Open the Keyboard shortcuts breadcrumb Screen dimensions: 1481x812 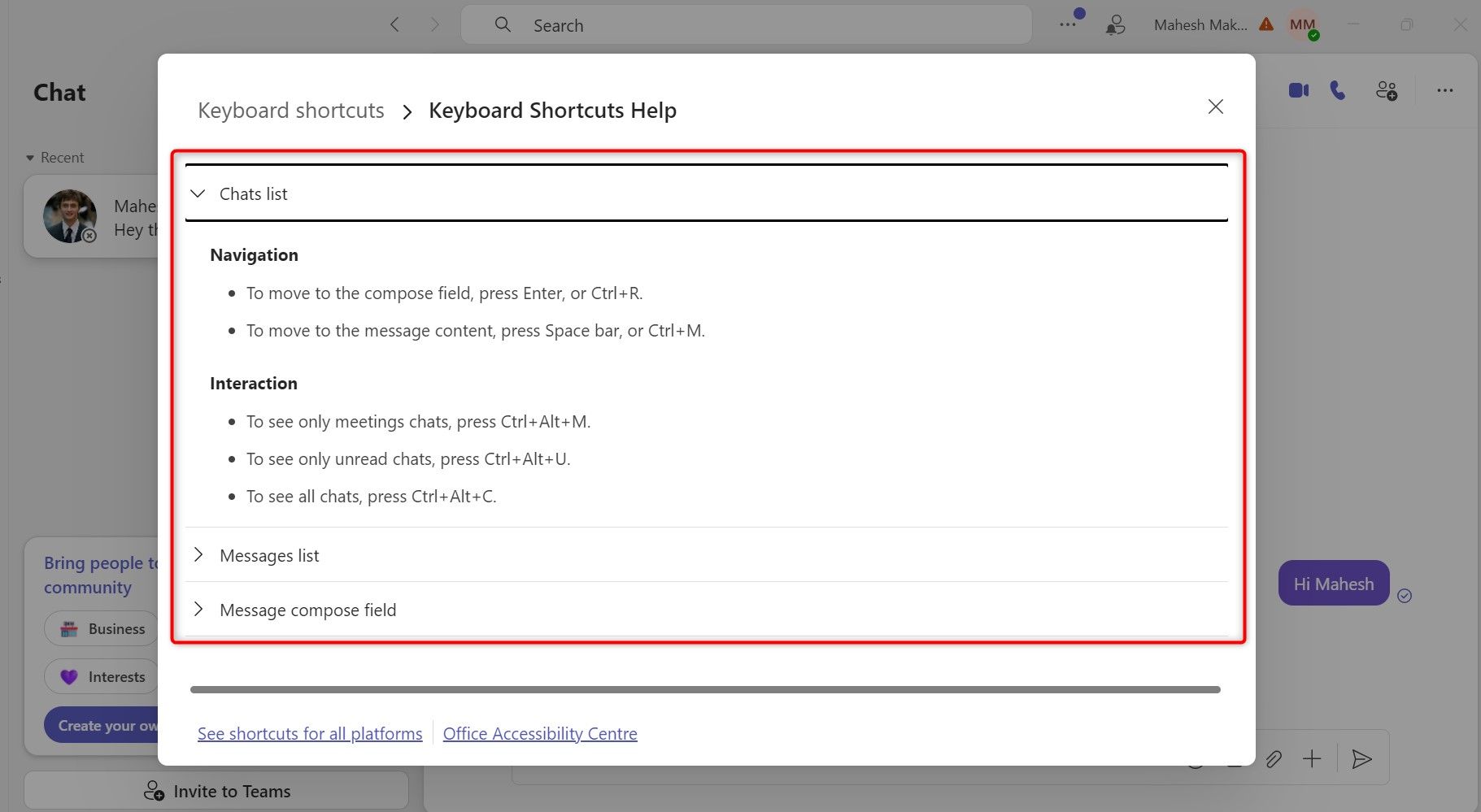click(290, 110)
